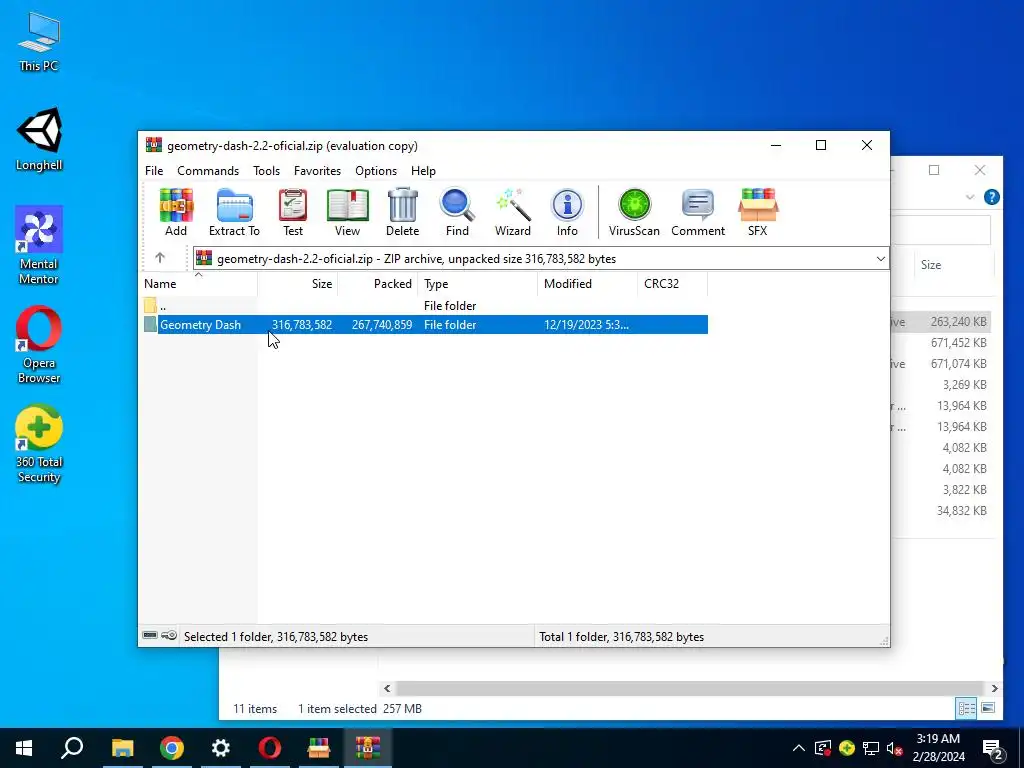Open Opera from the taskbar

(270, 748)
